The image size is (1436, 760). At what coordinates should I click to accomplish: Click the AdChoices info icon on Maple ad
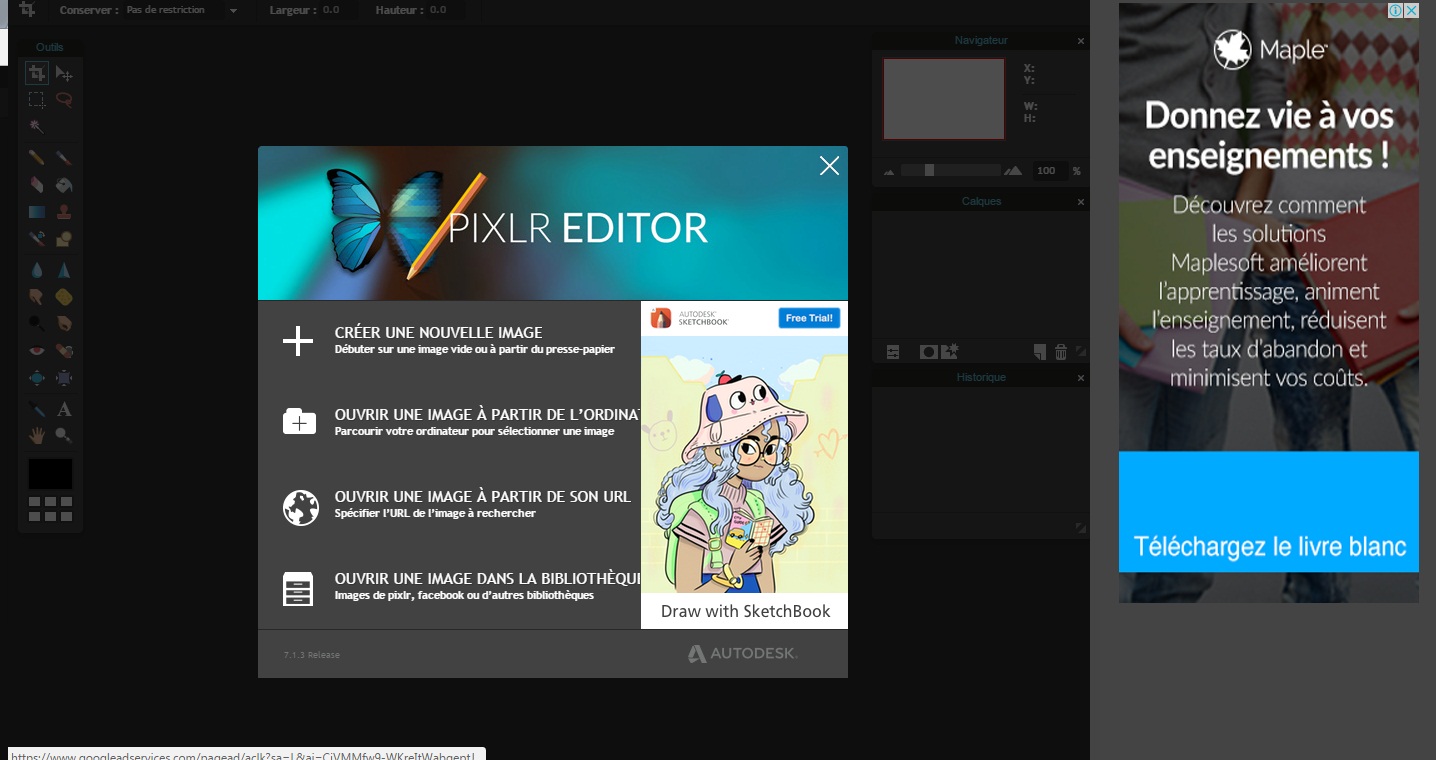point(1396,11)
